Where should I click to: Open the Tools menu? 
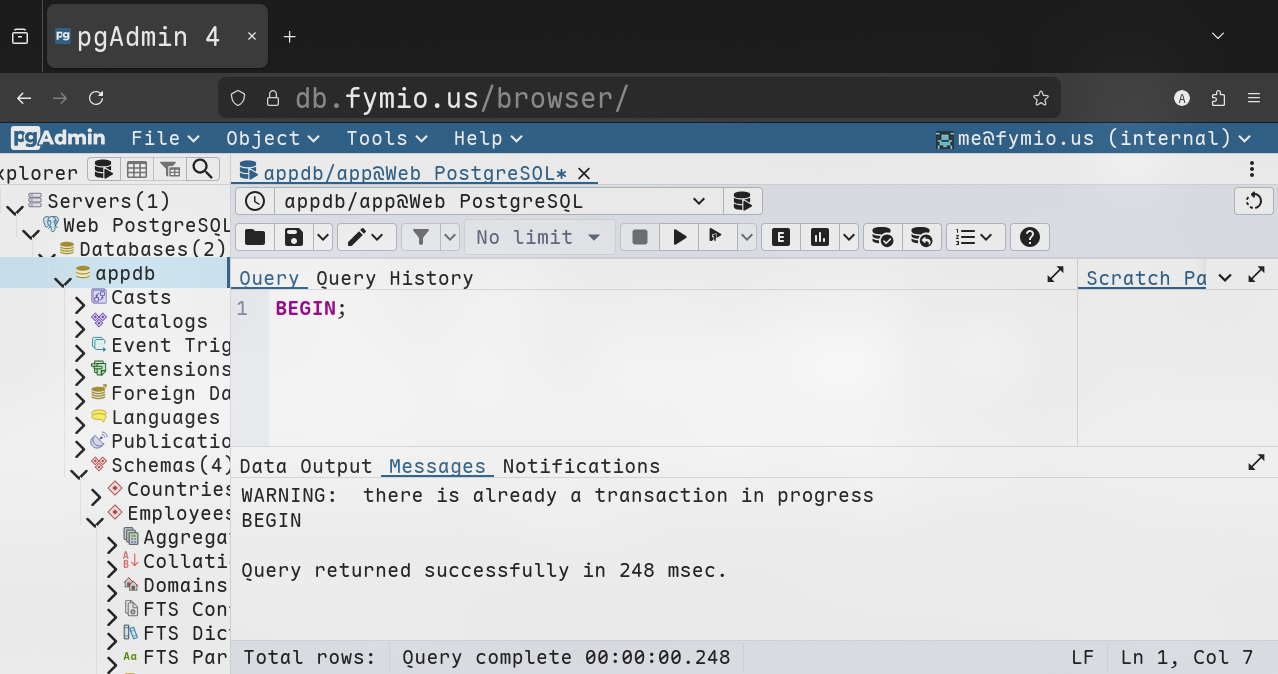click(x=386, y=138)
